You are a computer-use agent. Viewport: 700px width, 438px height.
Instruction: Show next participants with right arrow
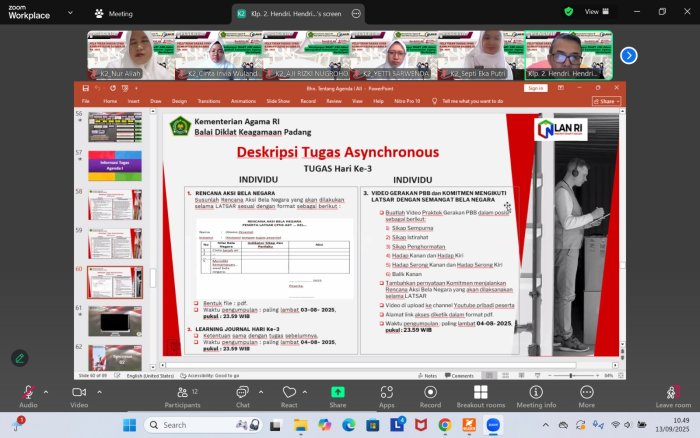(x=629, y=55)
